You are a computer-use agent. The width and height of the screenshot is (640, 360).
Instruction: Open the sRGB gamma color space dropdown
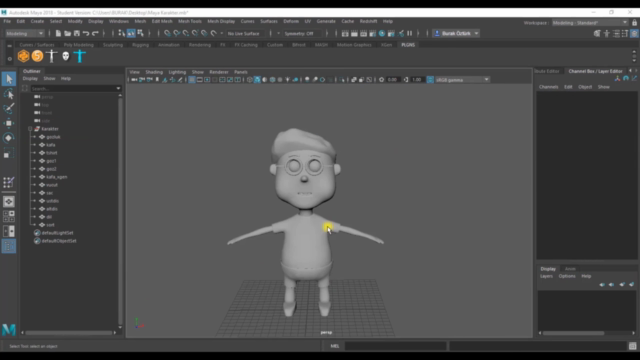click(462, 80)
